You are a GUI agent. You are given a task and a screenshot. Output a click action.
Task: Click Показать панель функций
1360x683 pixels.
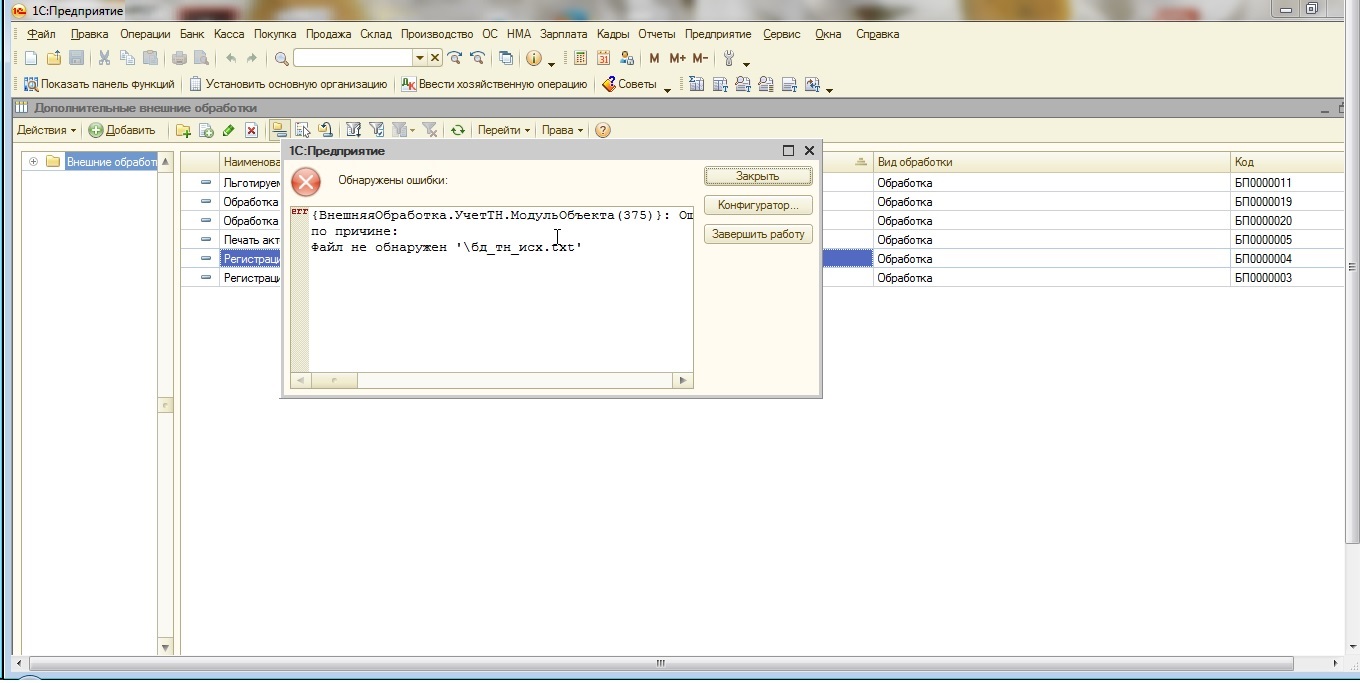click(98, 85)
